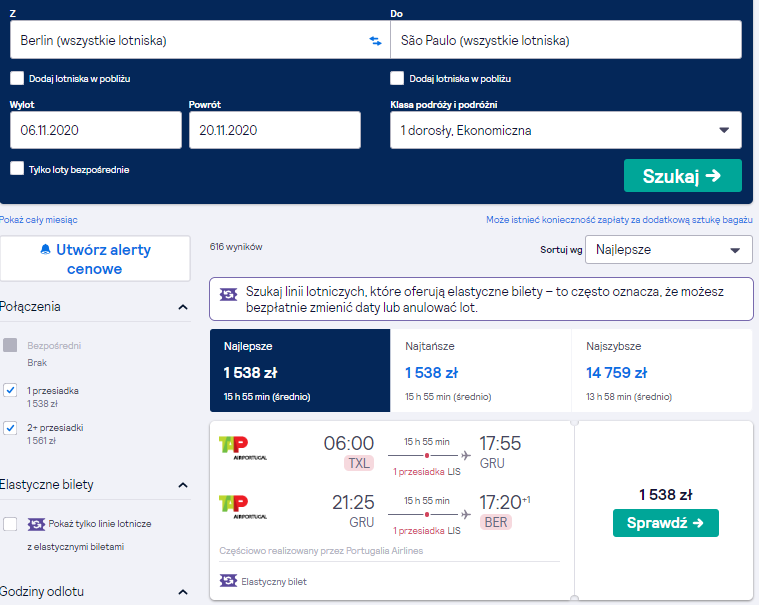Select the Najszybsze results tab

[x=662, y=371]
